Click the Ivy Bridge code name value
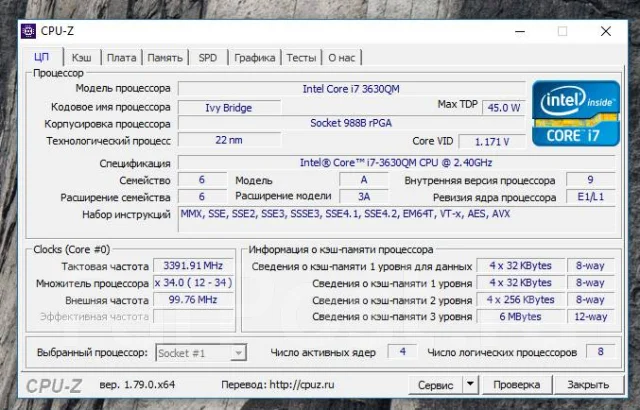The image size is (640, 410). click(x=229, y=108)
